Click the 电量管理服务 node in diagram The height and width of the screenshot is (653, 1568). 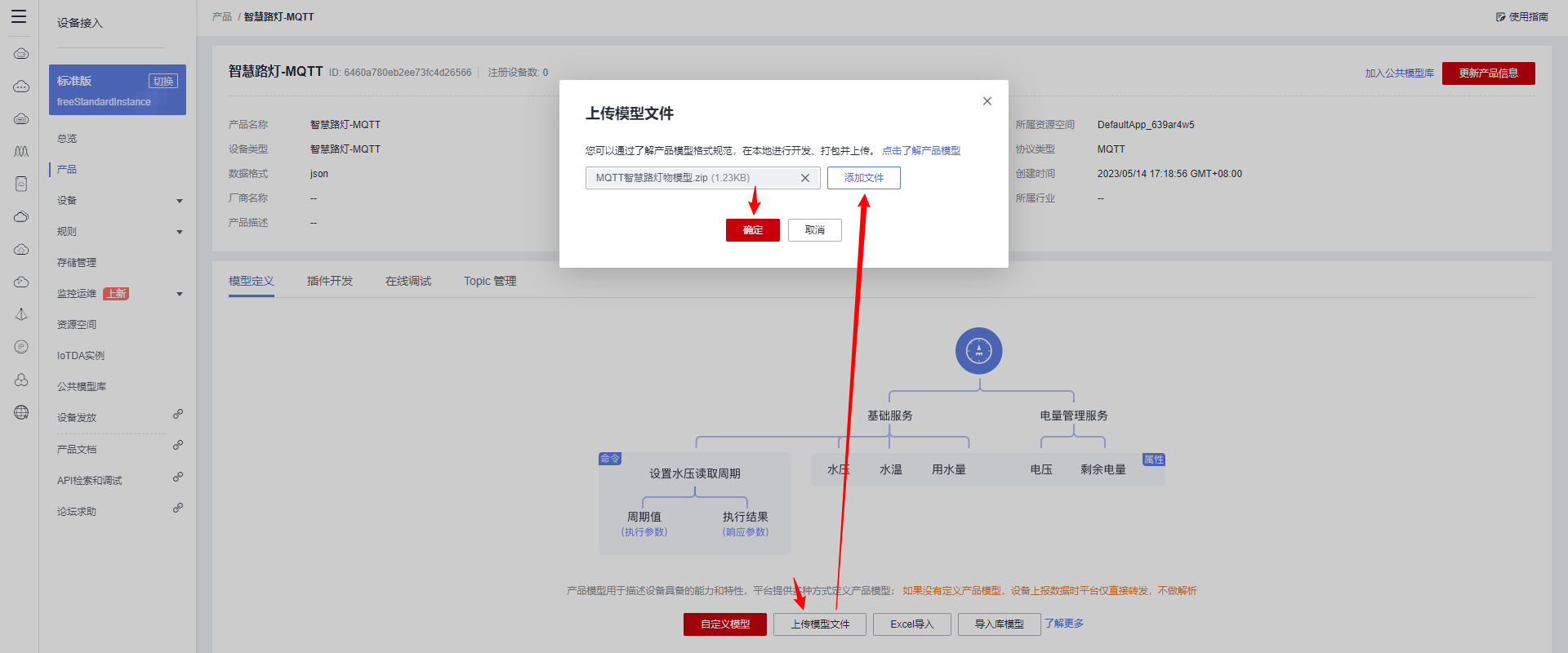(x=1074, y=415)
